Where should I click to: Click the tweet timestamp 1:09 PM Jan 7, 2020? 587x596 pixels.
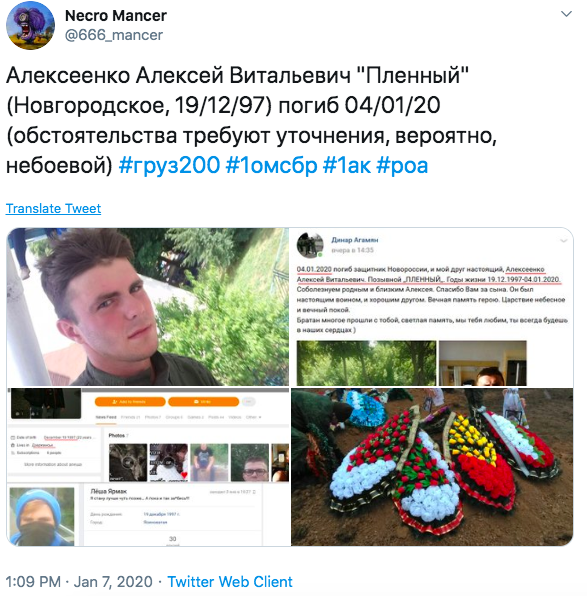point(79,582)
